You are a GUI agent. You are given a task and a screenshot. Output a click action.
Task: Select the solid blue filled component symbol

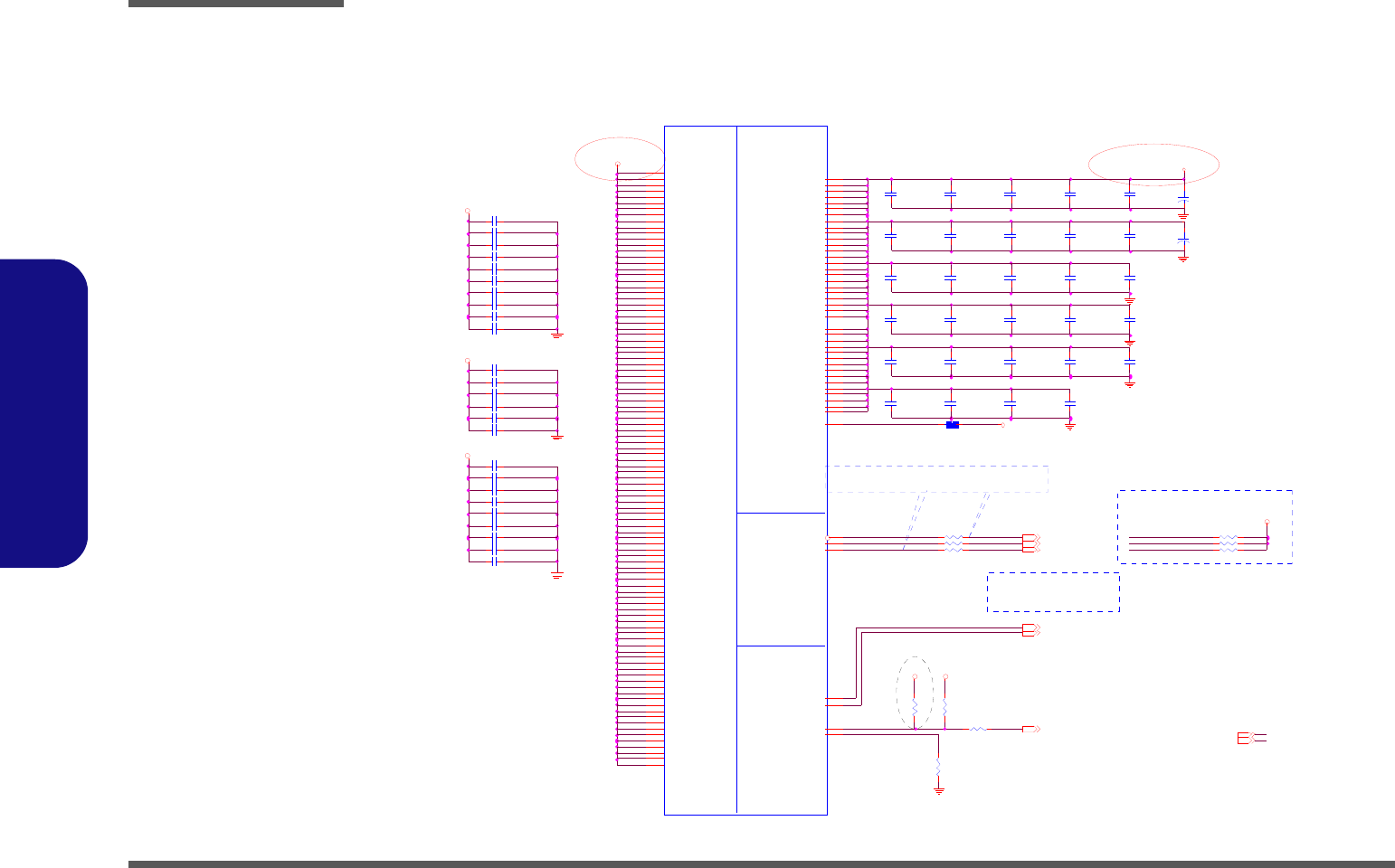(952, 425)
